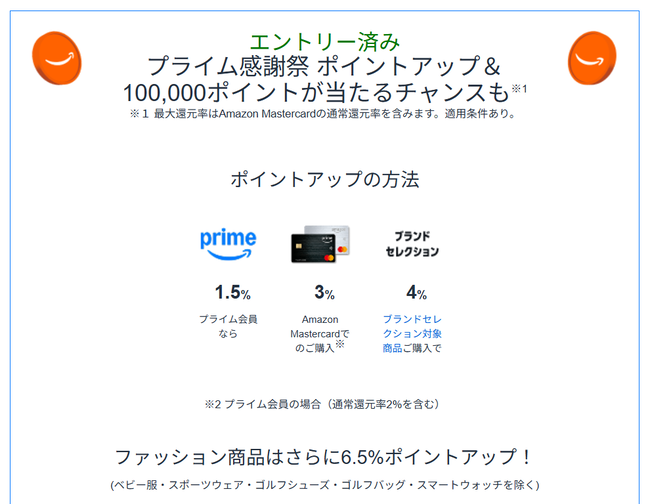Screen dimensions: 650x504
Task: Click the 4% brand selection rate
Action: pos(416,293)
